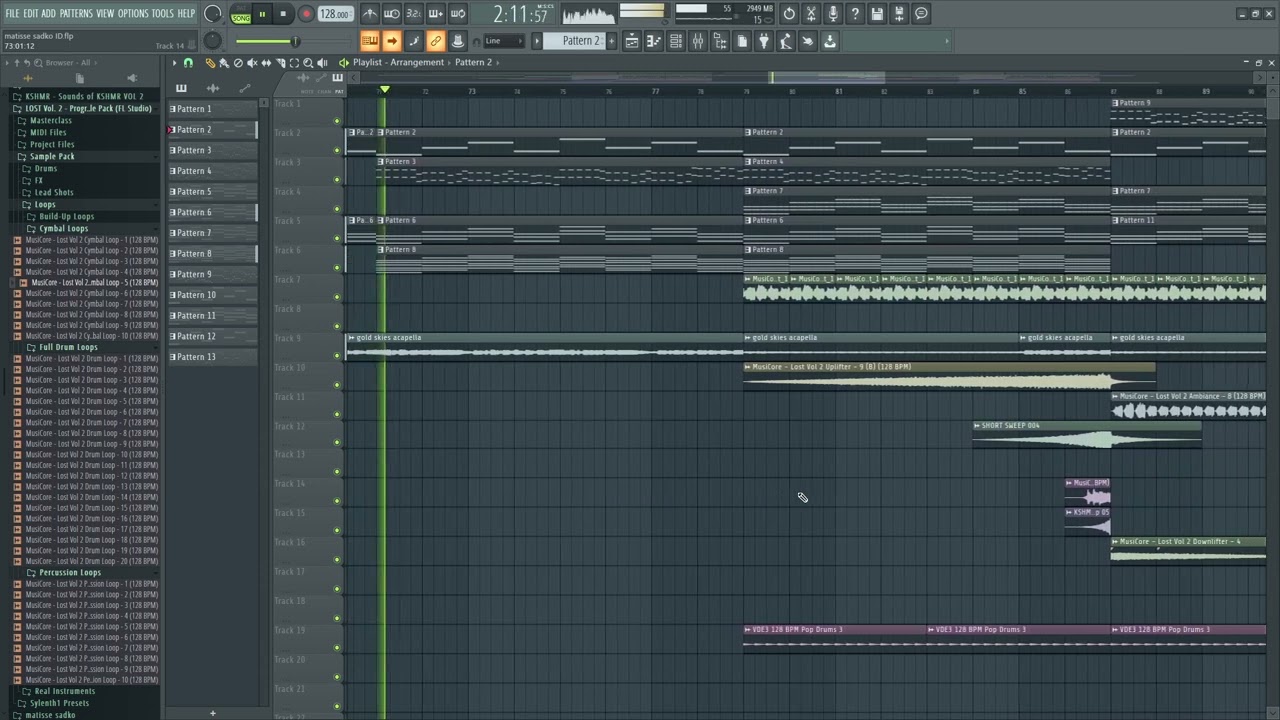
Task: Collapse the Loops folder
Action: 45,205
